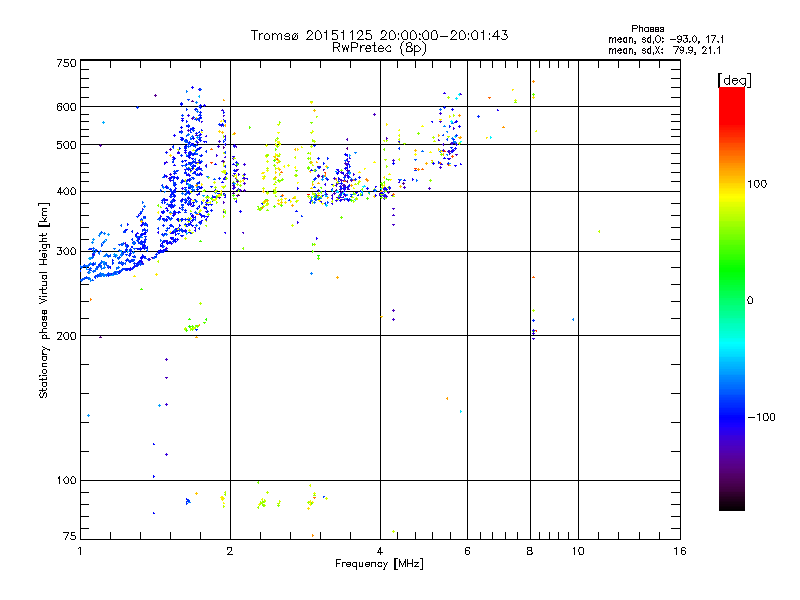This screenshot has width=800, height=600.
Task: Click the y-axis label '75'
Action: [x=70, y=536]
